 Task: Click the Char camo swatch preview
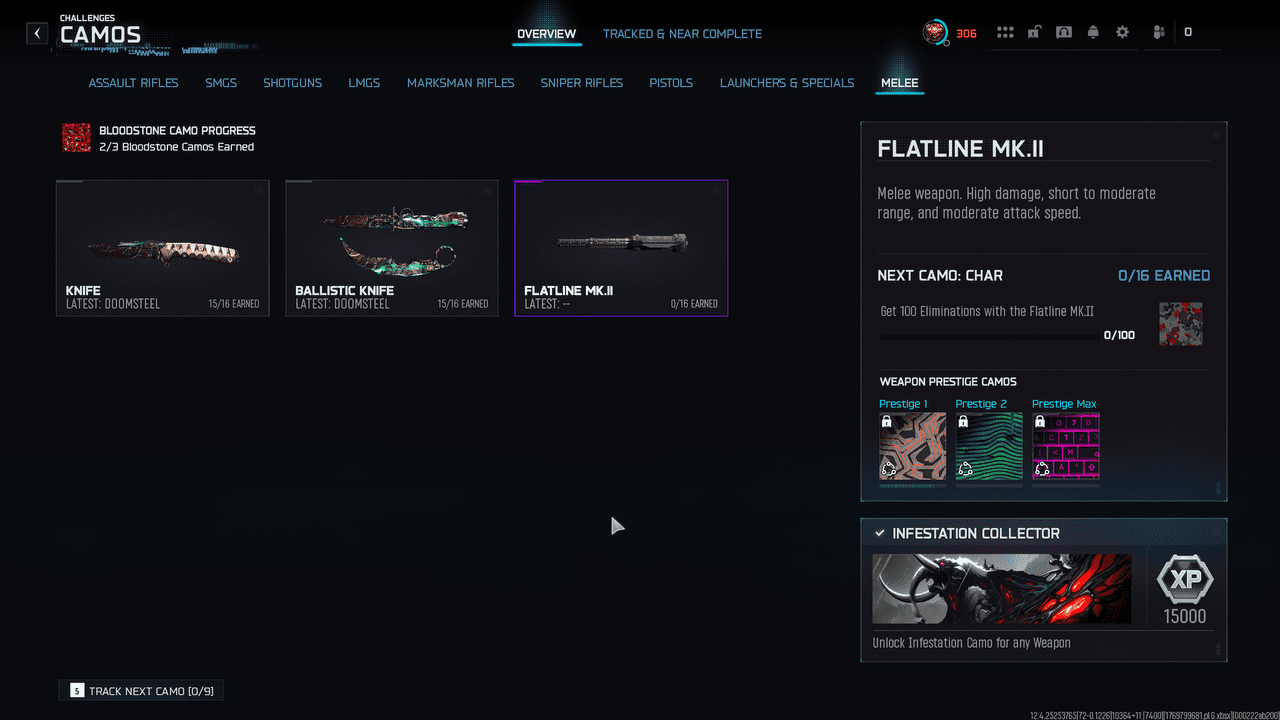(x=1180, y=324)
